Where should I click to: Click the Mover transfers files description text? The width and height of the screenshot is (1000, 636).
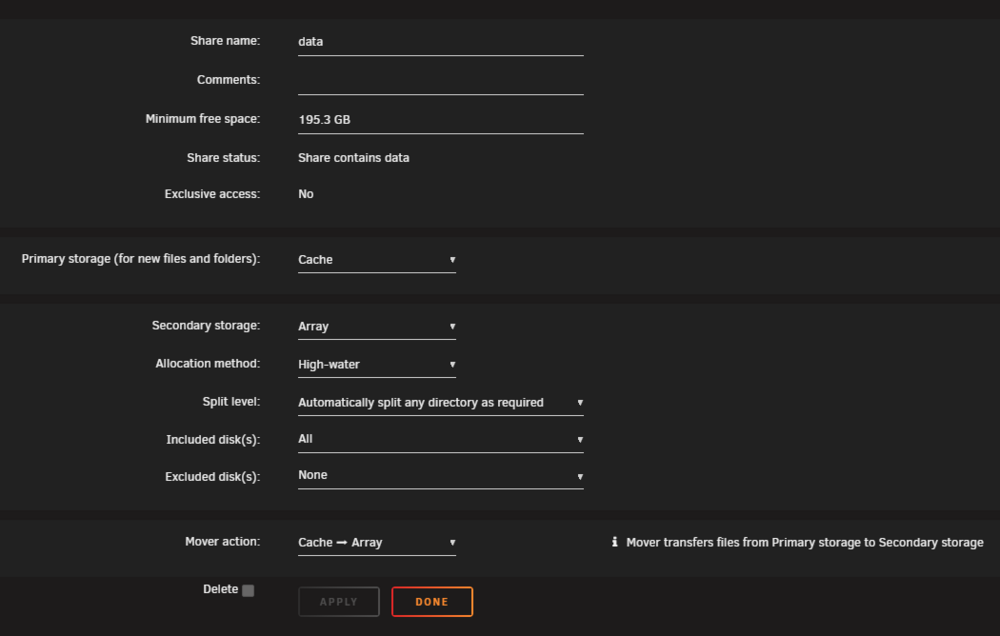point(804,542)
